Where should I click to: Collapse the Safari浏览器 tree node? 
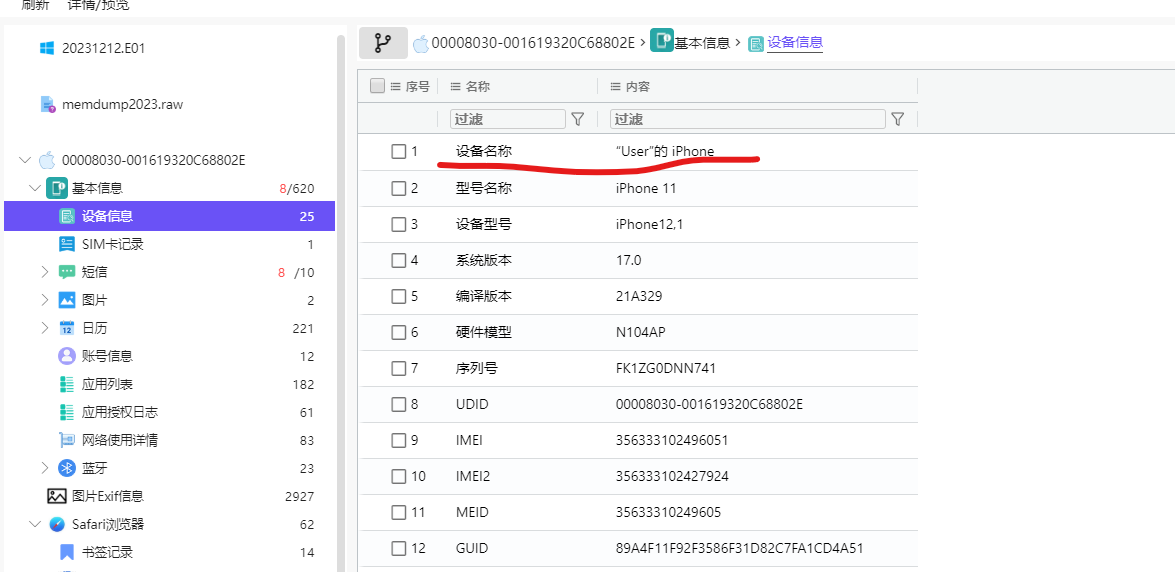tap(35, 524)
